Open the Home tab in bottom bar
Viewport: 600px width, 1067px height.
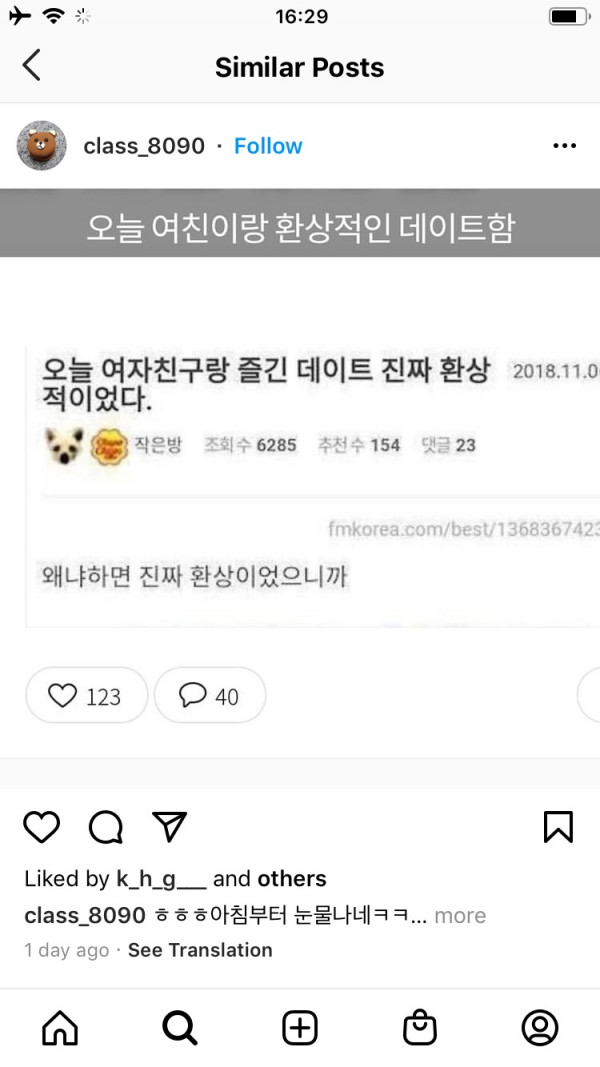(x=60, y=1028)
